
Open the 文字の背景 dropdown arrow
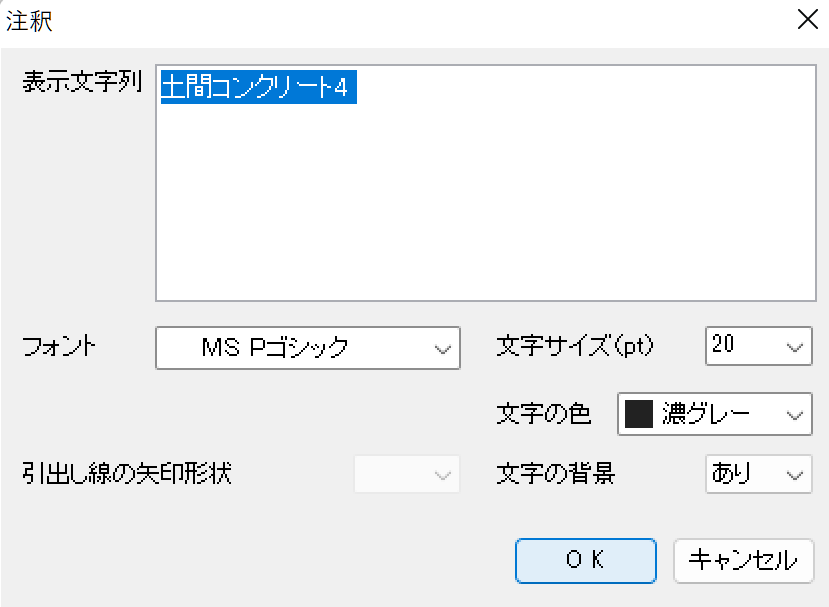point(795,474)
